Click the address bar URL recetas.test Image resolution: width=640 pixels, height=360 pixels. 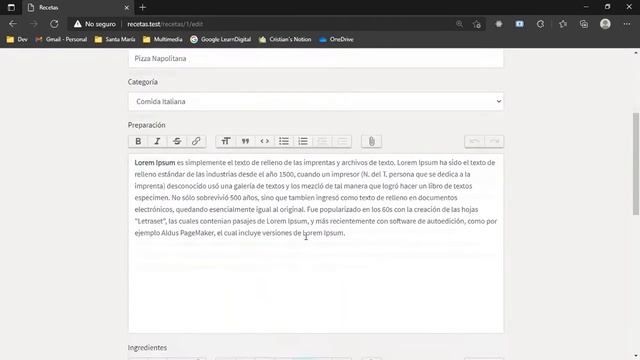point(165,24)
